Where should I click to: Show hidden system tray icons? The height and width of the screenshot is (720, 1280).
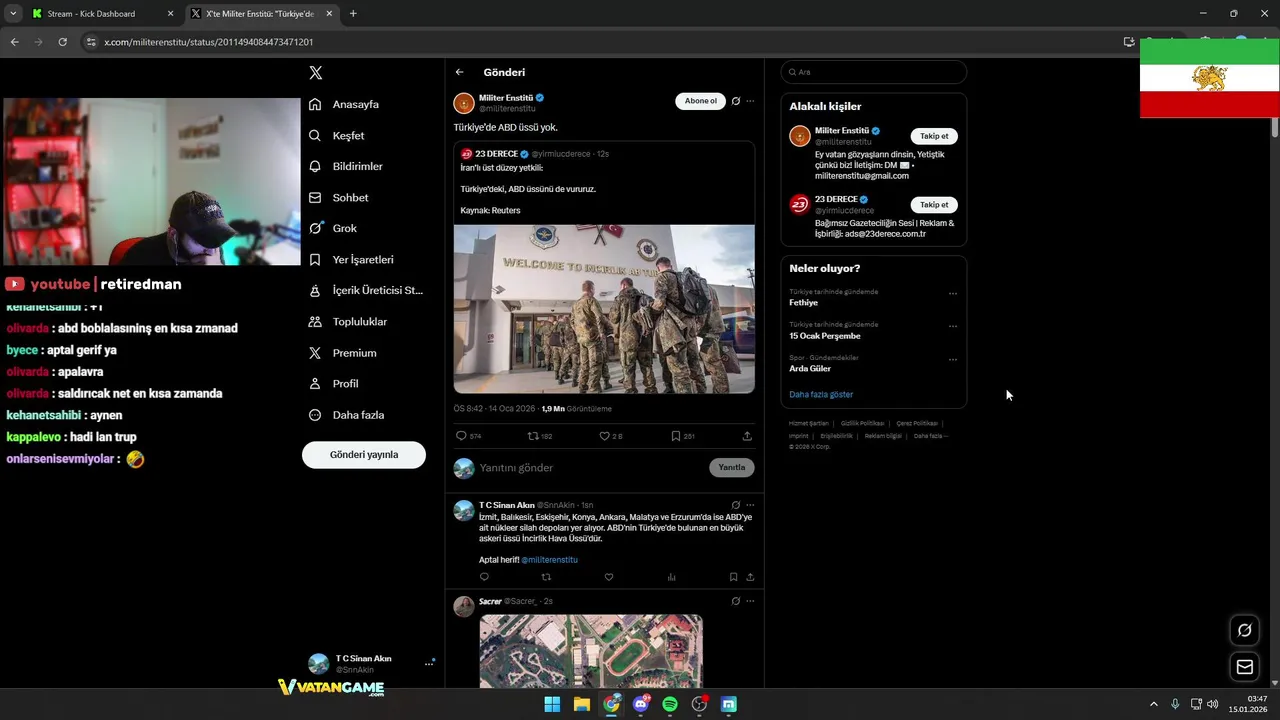coord(1153,704)
